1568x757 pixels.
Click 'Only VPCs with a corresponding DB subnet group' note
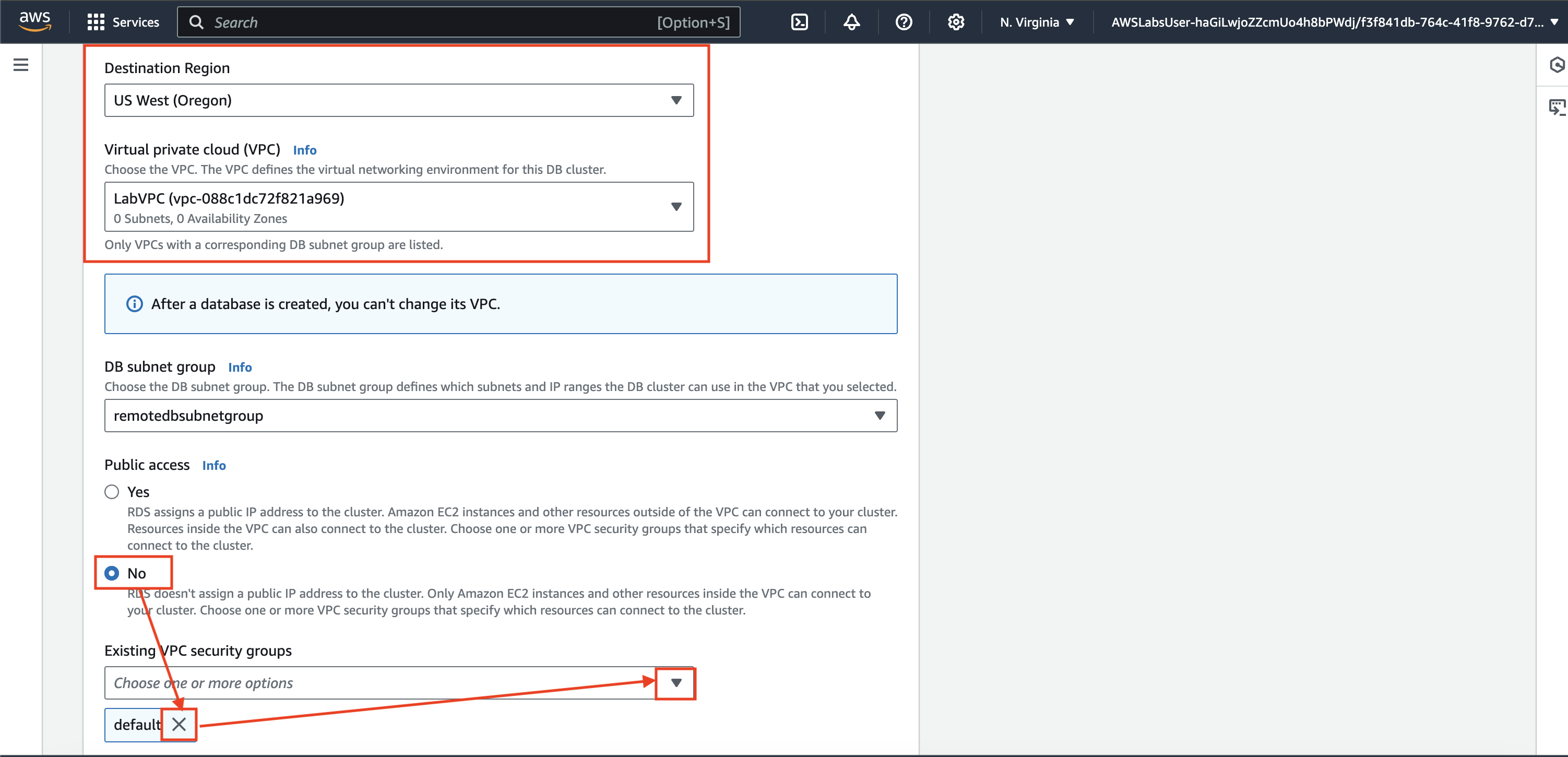point(274,245)
